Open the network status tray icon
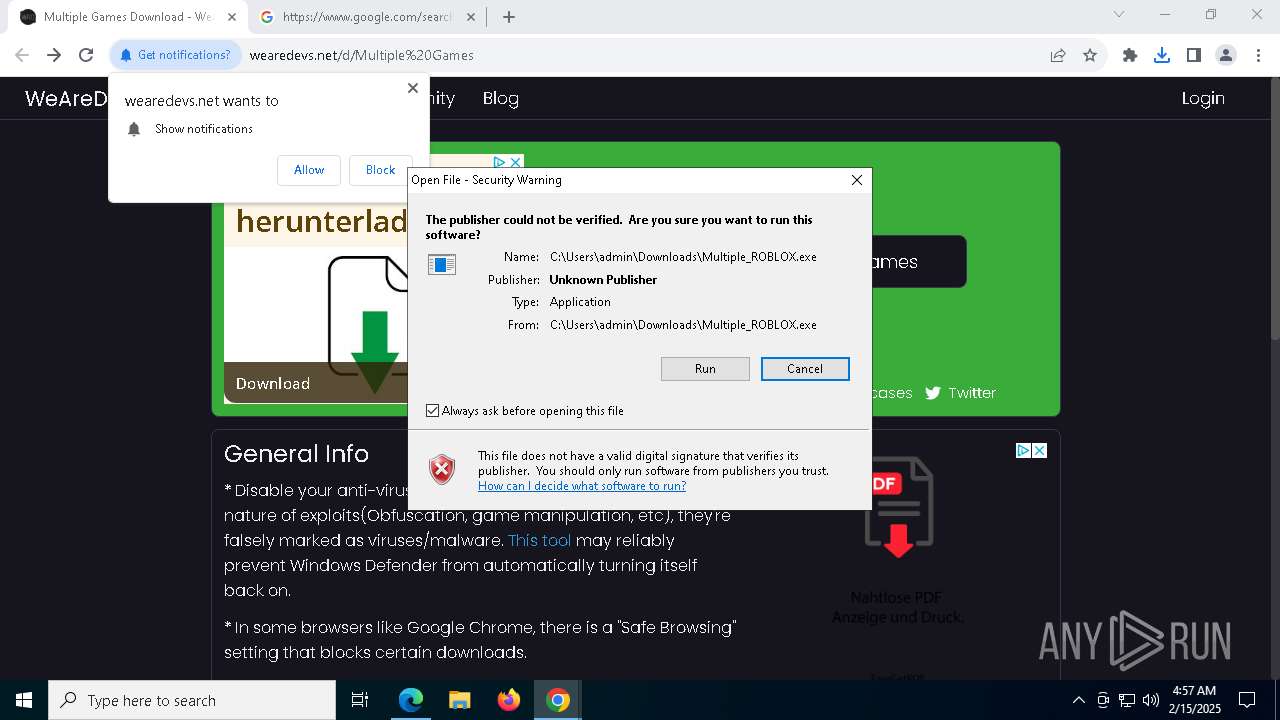The height and width of the screenshot is (720, 1280). (1127, 700)
